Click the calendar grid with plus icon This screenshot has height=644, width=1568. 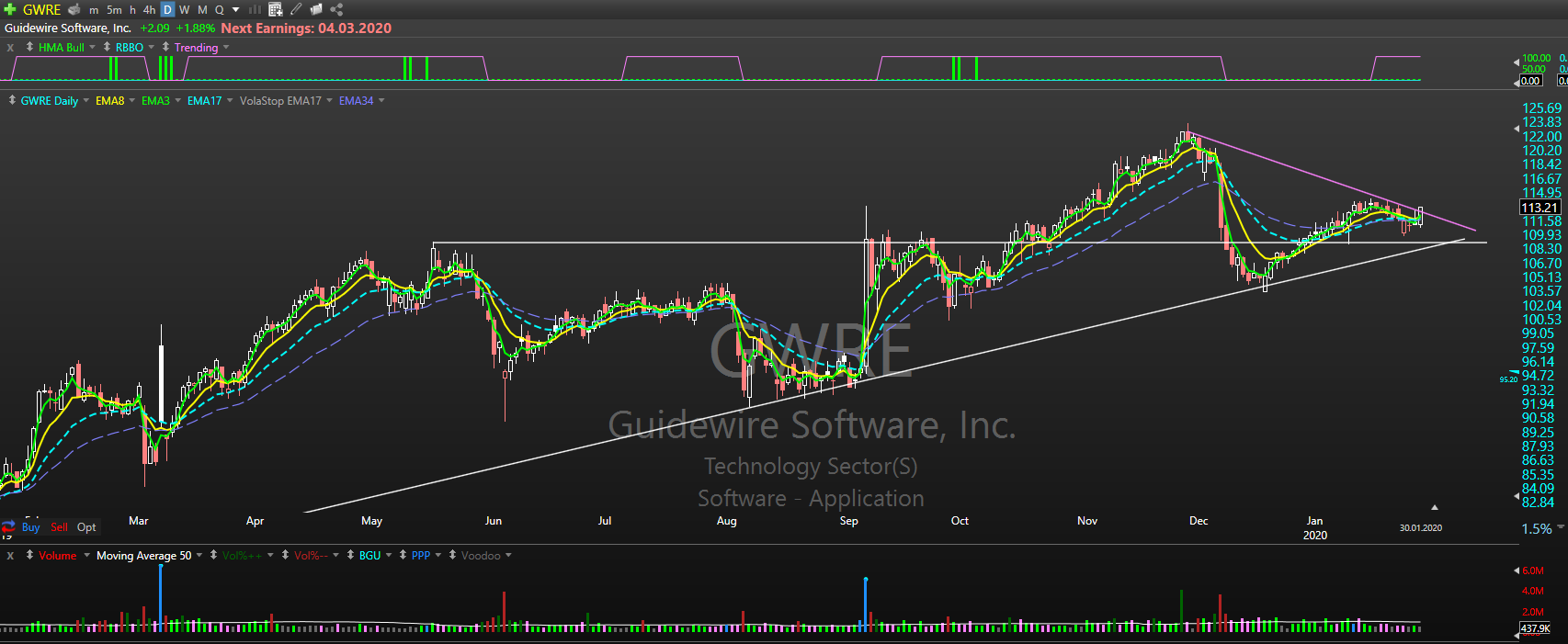pos(275,9)
